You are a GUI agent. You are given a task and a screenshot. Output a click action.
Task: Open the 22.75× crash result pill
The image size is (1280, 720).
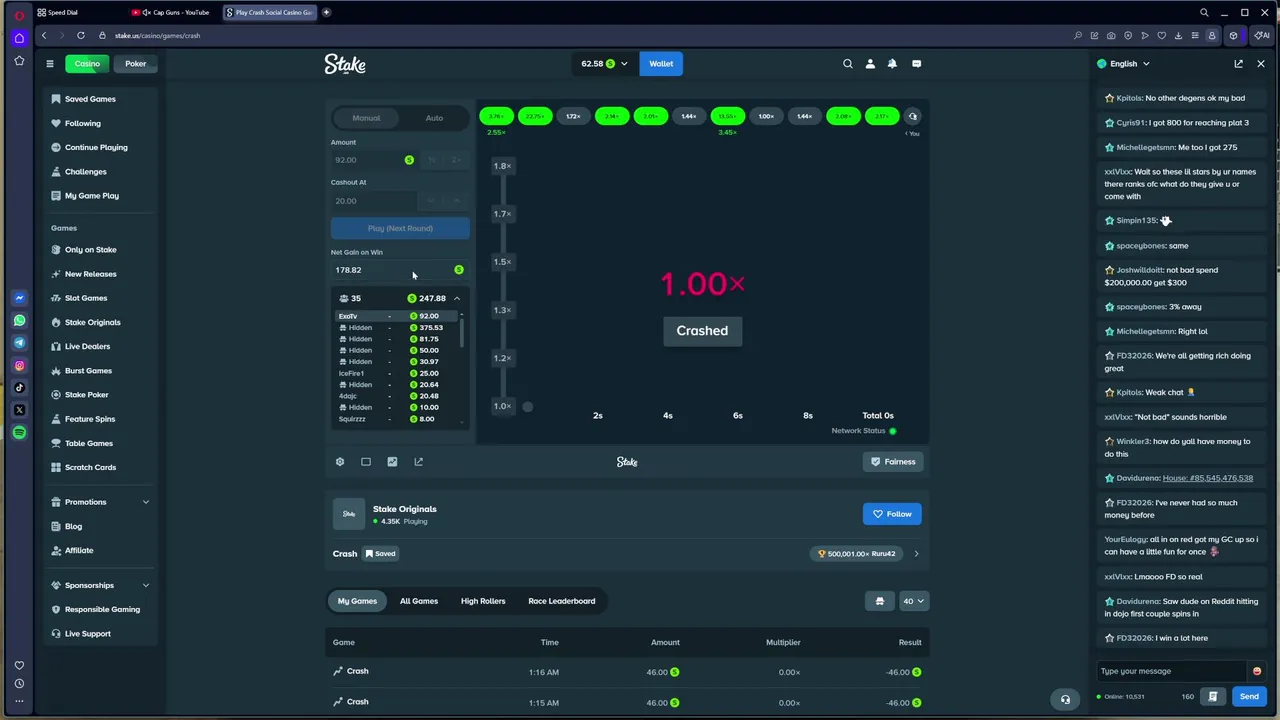tap(535, 116)
